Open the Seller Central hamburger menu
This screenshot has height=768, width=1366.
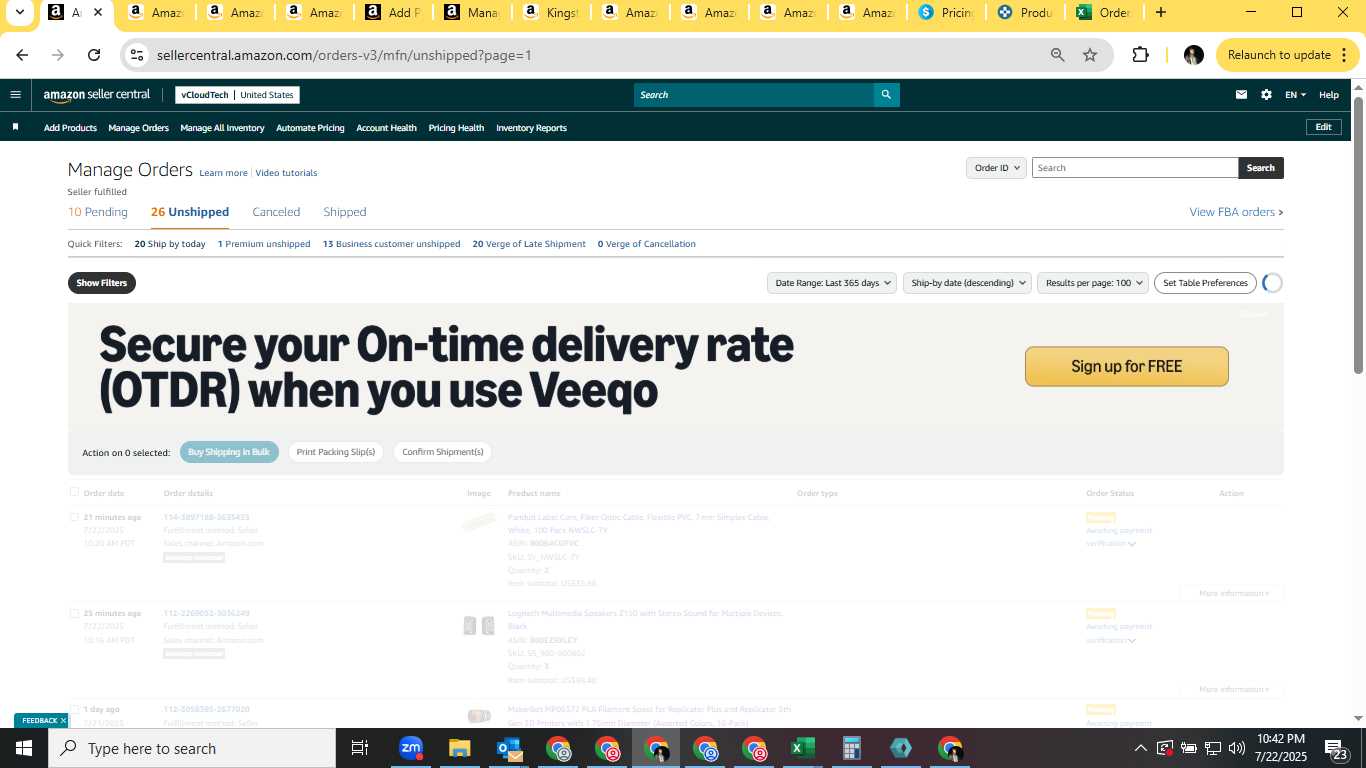15,95
